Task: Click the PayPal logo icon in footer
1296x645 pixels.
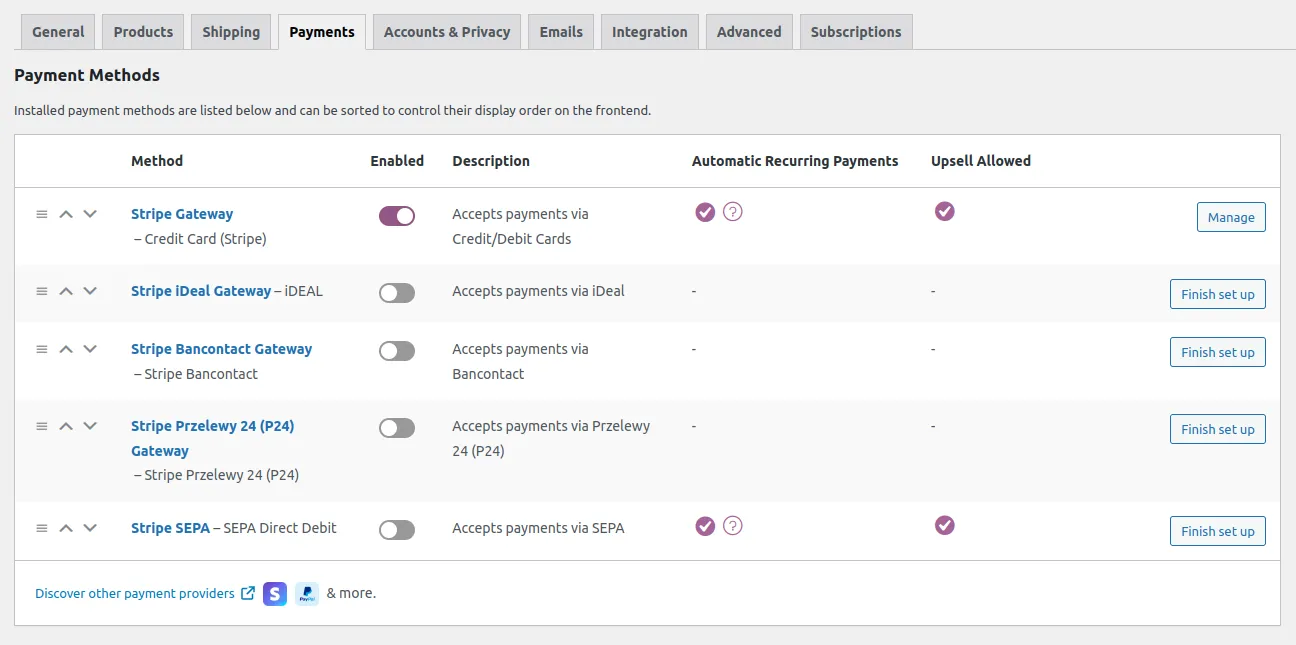Action: tap(307, 594)
